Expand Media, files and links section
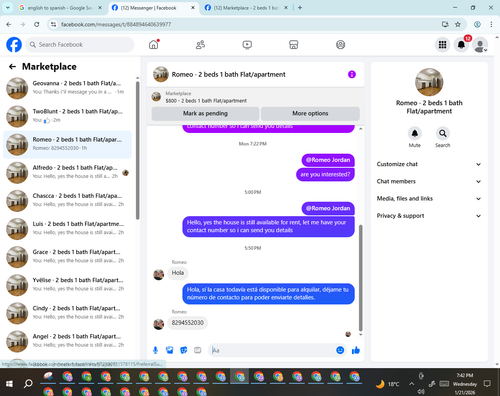 [x=429, y=199]
